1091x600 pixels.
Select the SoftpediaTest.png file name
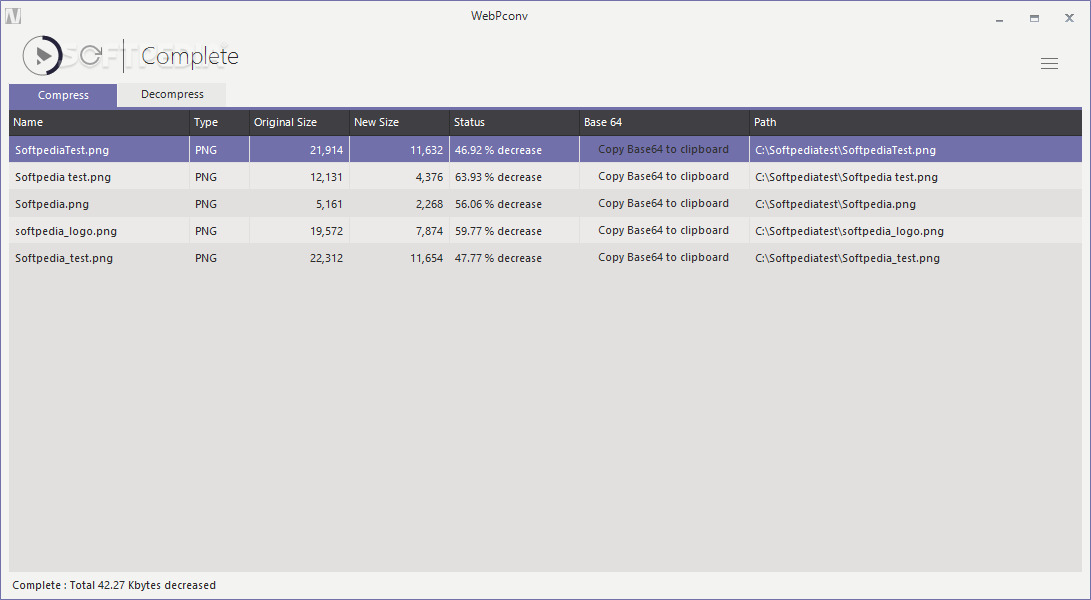(x=62, y=150)
